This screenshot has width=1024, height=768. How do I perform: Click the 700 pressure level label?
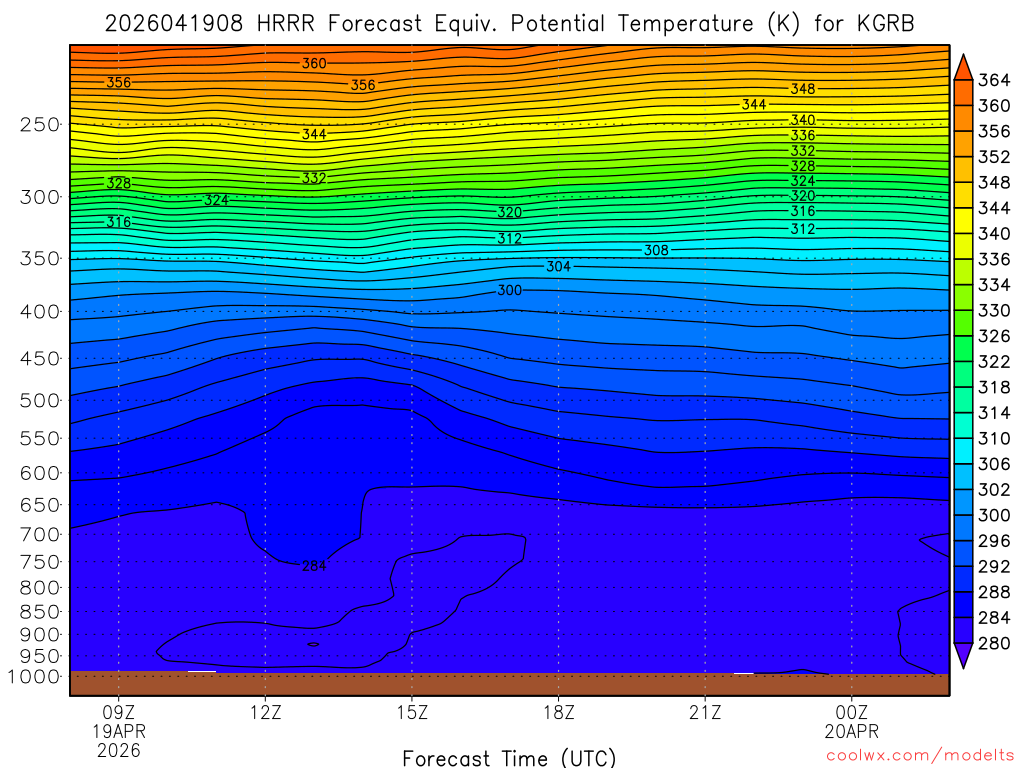40,535
